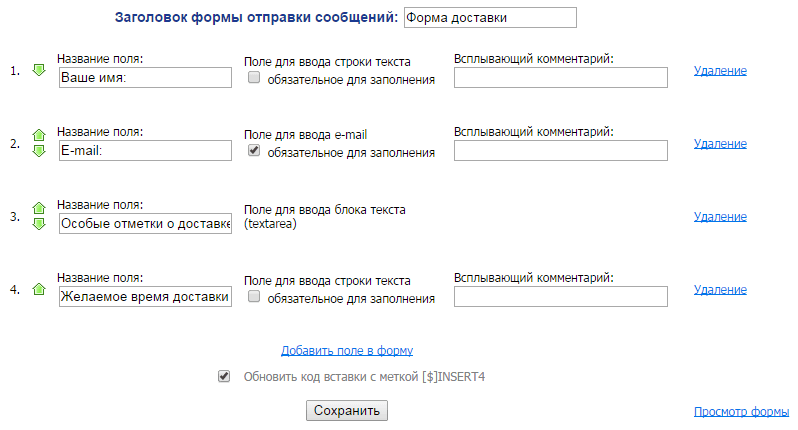Move field 3 down with the green arrow

39,224
